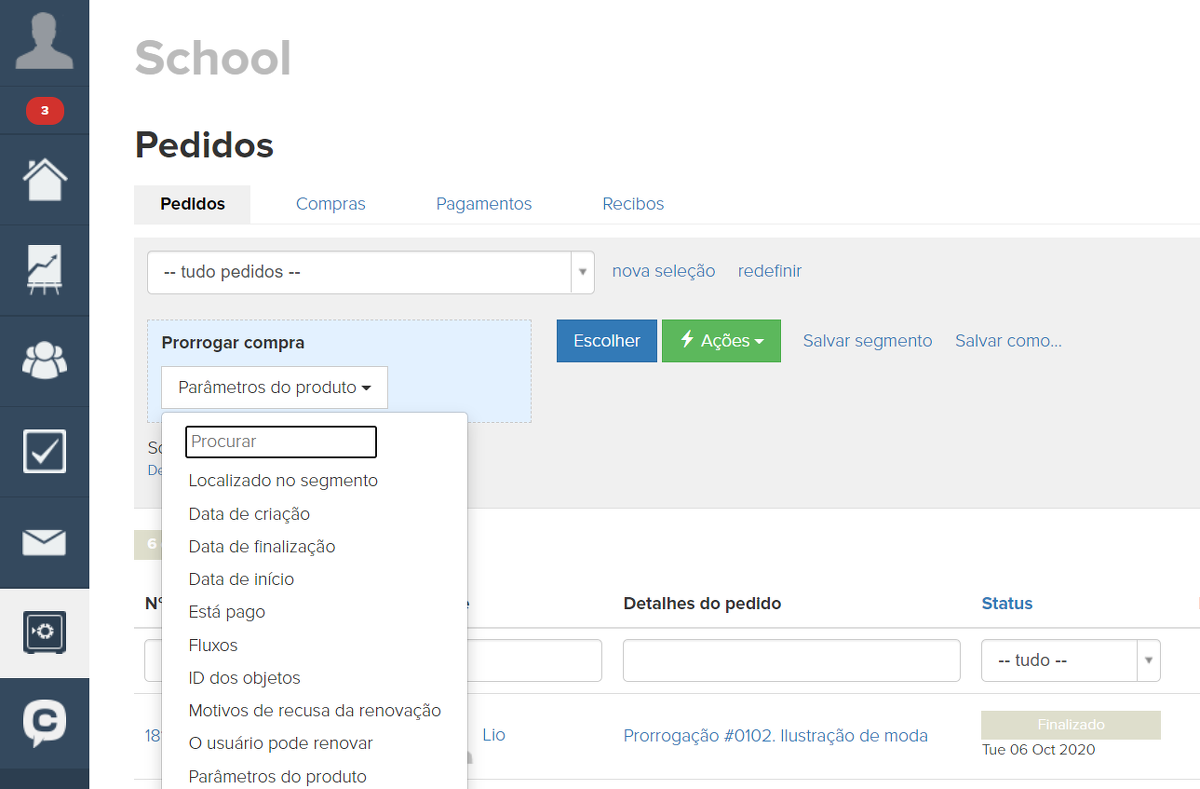Open the user profile avatar icon
The height and width of the screenshot is (789, 1200).
pyautogui.click(x=44, y=41)
